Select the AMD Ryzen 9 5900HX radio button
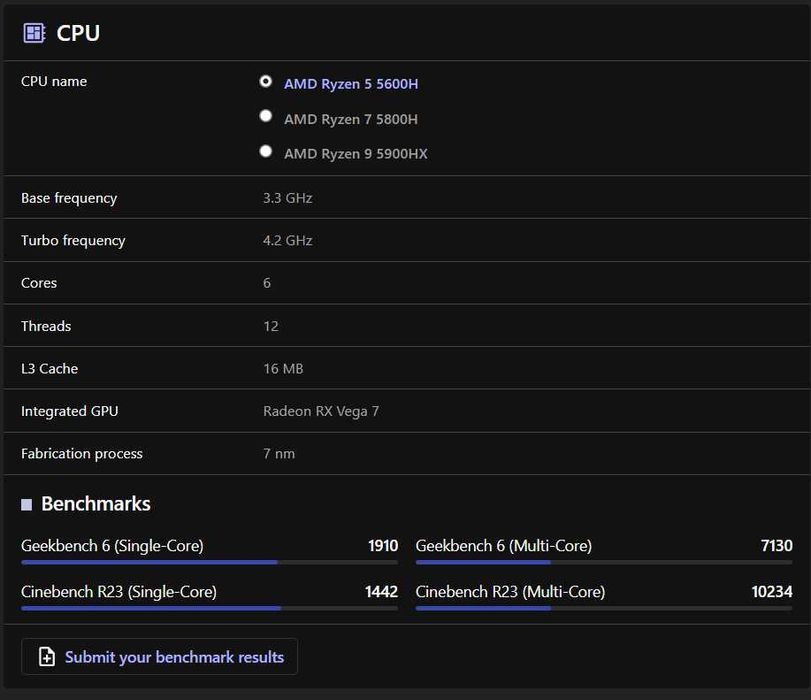This screenshot has height=700, width=811. tap(265, 151)
